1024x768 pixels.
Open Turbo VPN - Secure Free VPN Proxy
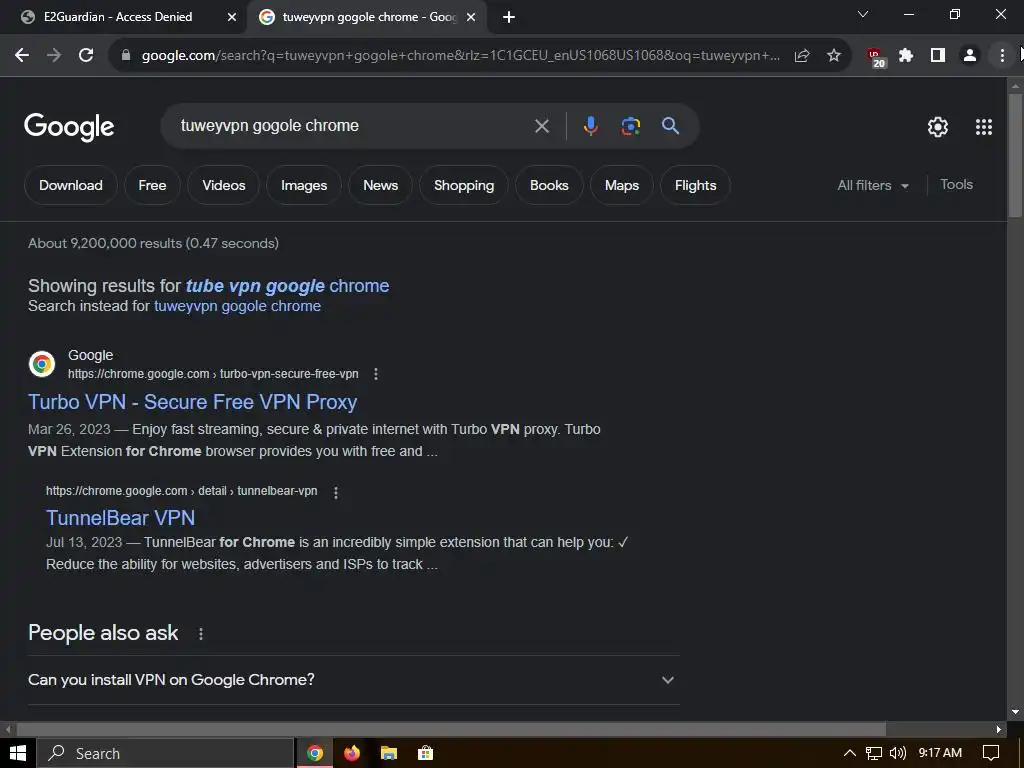pos(193,402)
